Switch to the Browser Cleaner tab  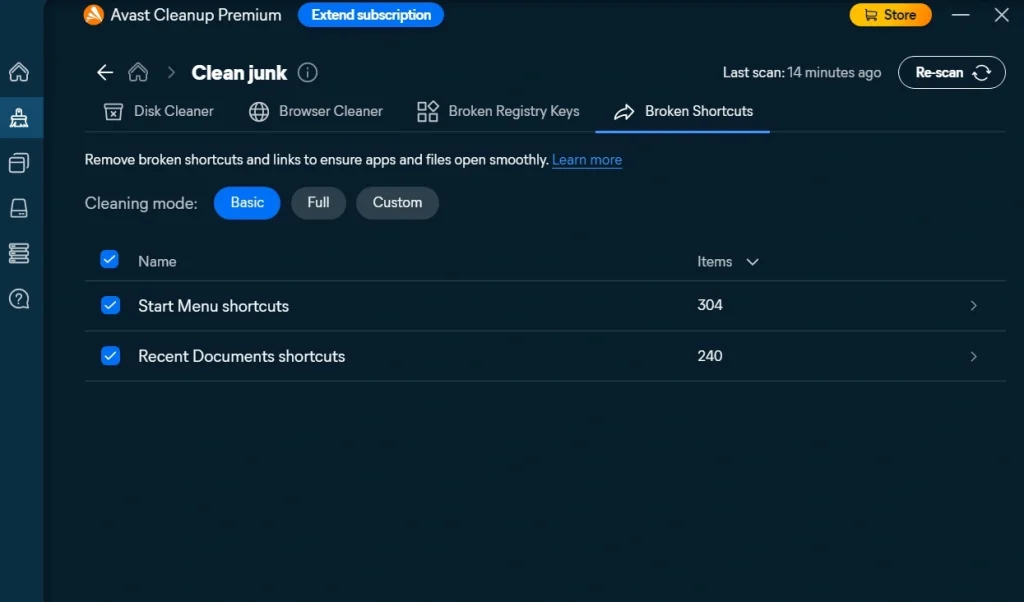pyautogui.click(x=316, y=112)
